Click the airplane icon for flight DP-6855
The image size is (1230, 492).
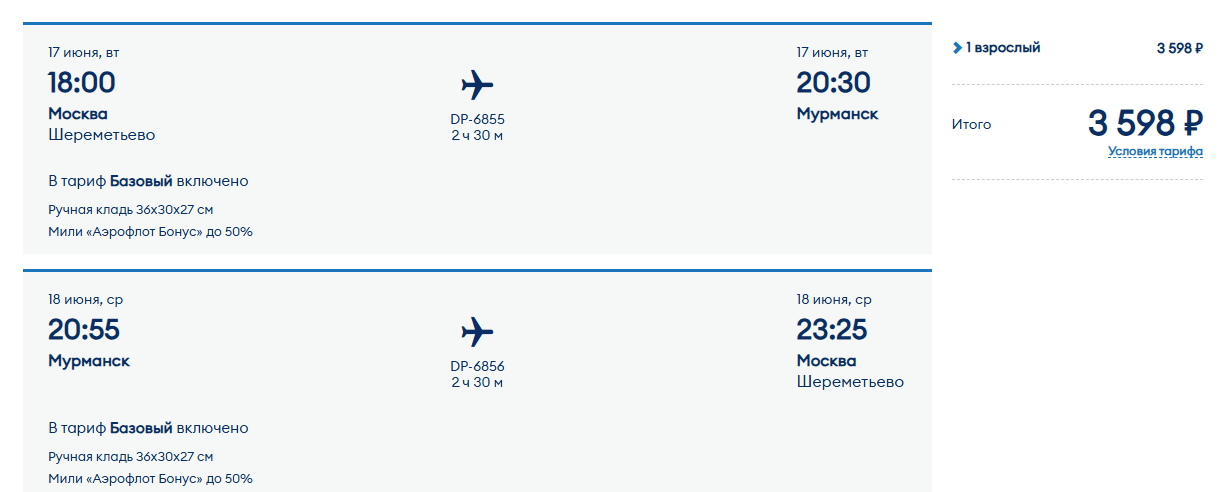click(477, 85)
